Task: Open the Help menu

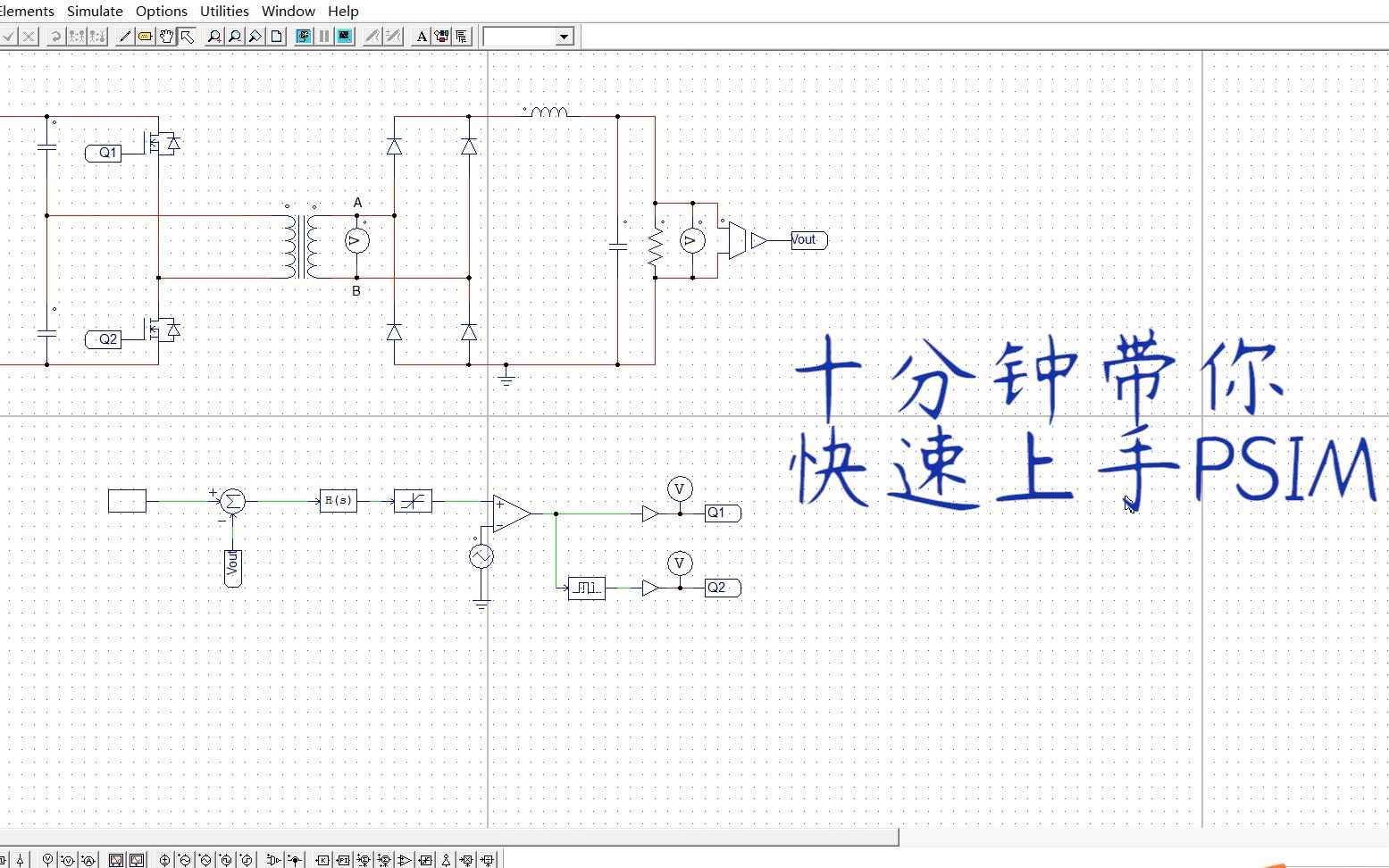Action: tap(343, 11)
